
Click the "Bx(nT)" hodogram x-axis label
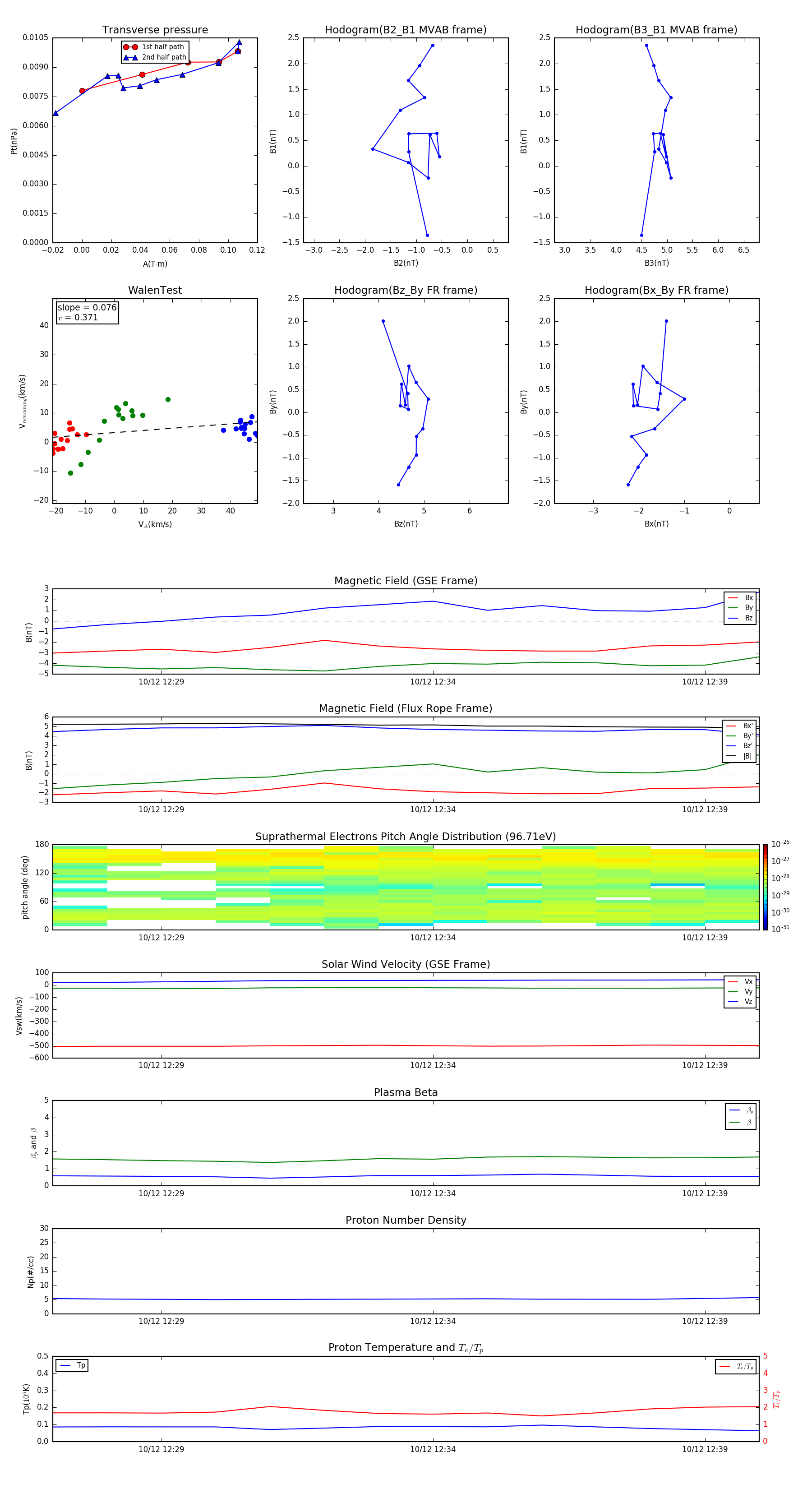coord(656,524)
